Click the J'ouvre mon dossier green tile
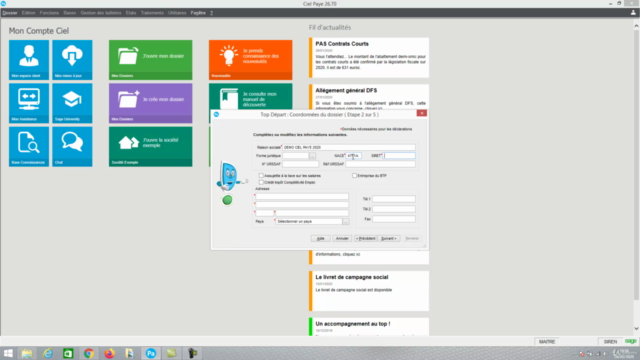This screenshot has width=640, height=360. tap(151, 60)
